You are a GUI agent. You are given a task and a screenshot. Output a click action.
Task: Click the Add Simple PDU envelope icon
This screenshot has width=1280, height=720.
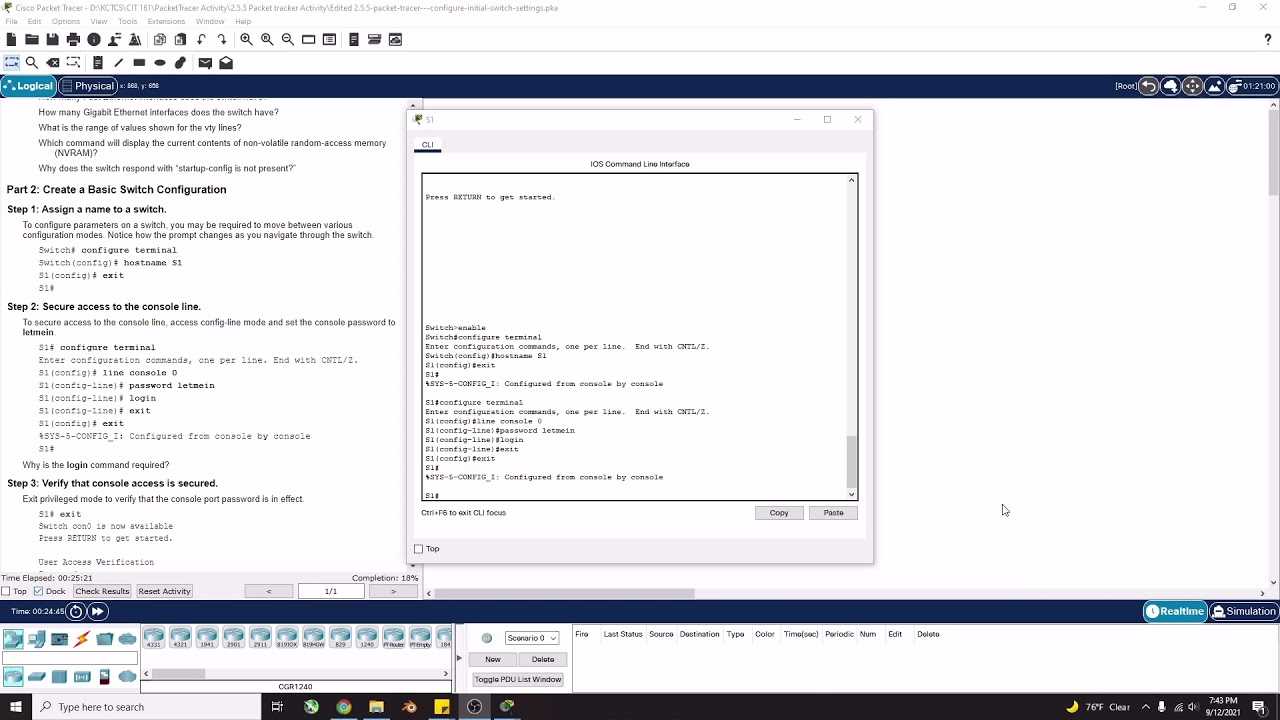205,62
